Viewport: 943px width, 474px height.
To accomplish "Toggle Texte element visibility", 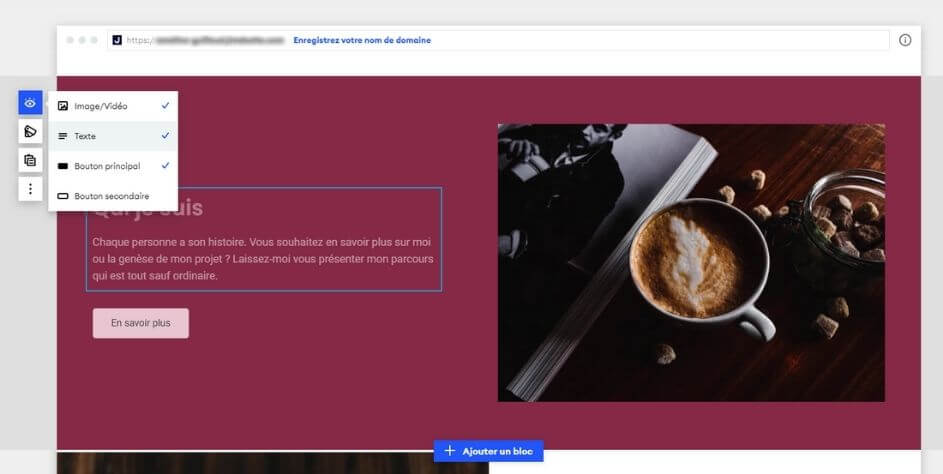I will tap(113, 136).
